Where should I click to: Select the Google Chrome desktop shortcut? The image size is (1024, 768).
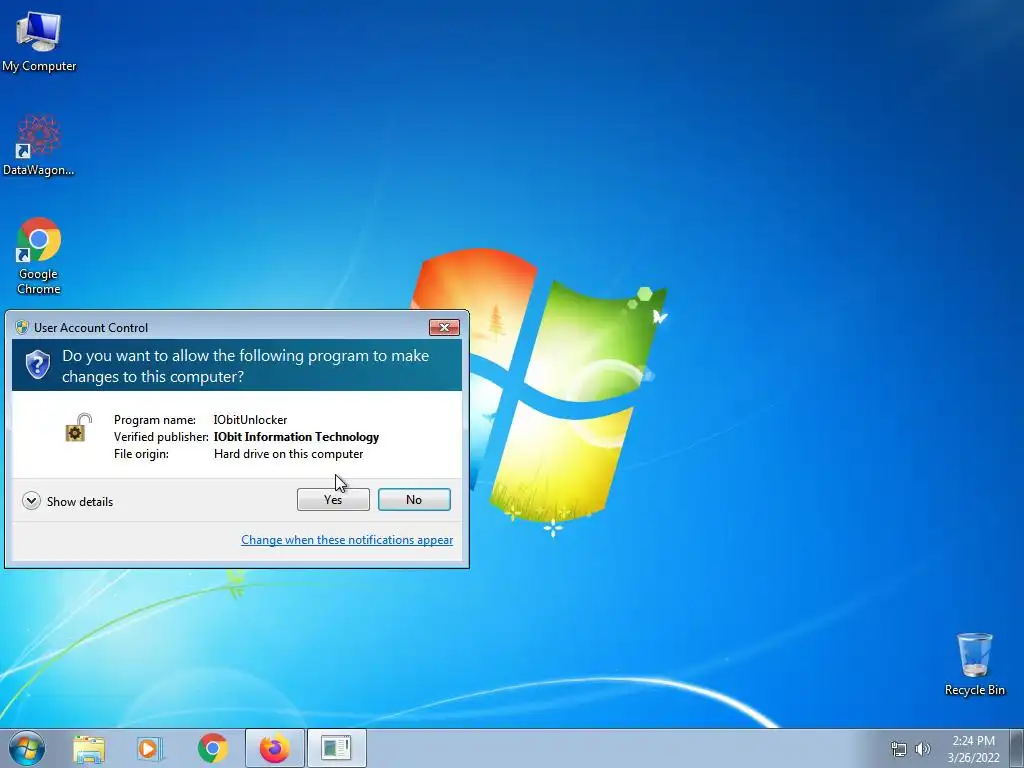[x=39, y=255]
